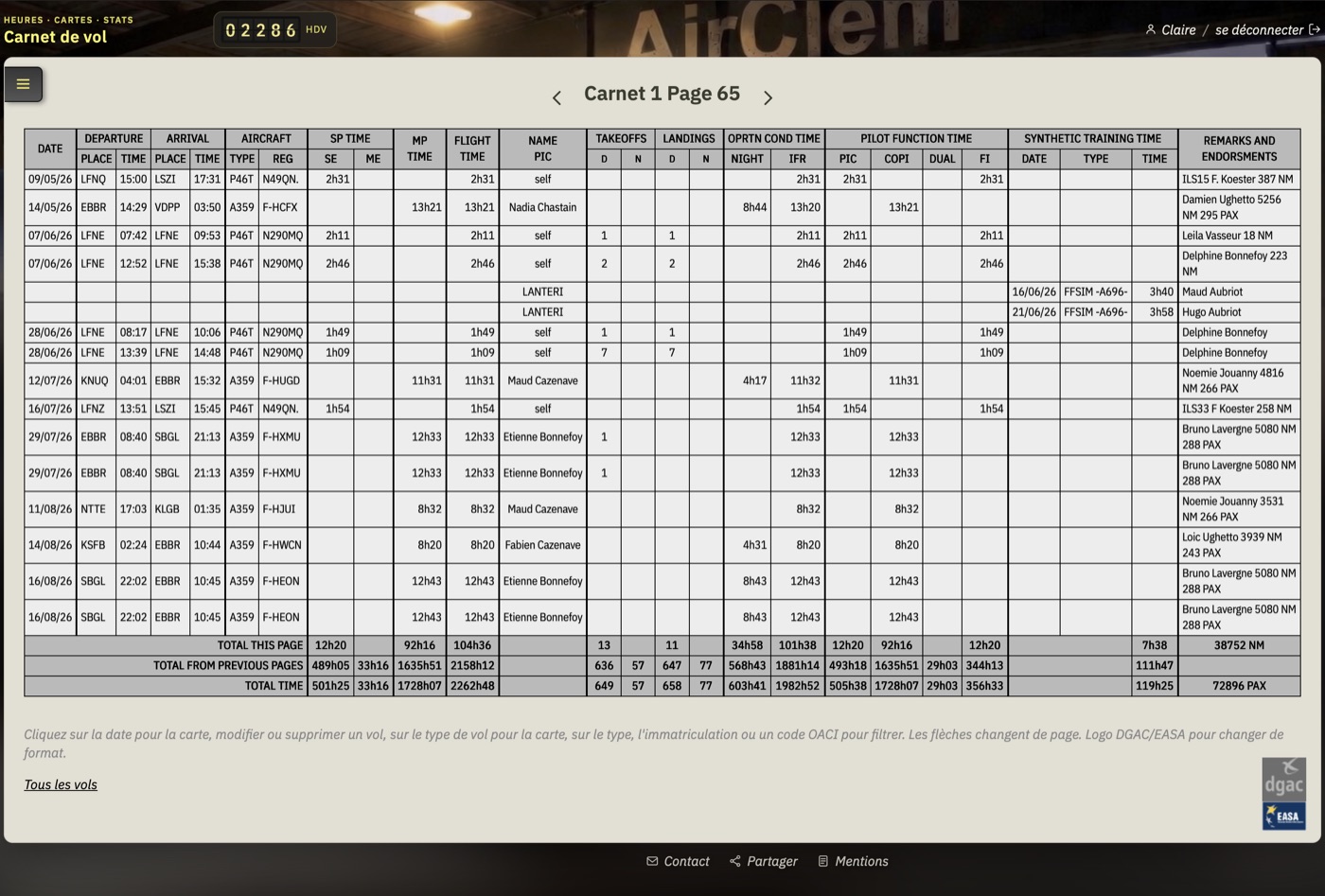Click the logout icon next to se déconnecter
Viewport: 1325px width, 896px height.
click(x=1315, y=29)
